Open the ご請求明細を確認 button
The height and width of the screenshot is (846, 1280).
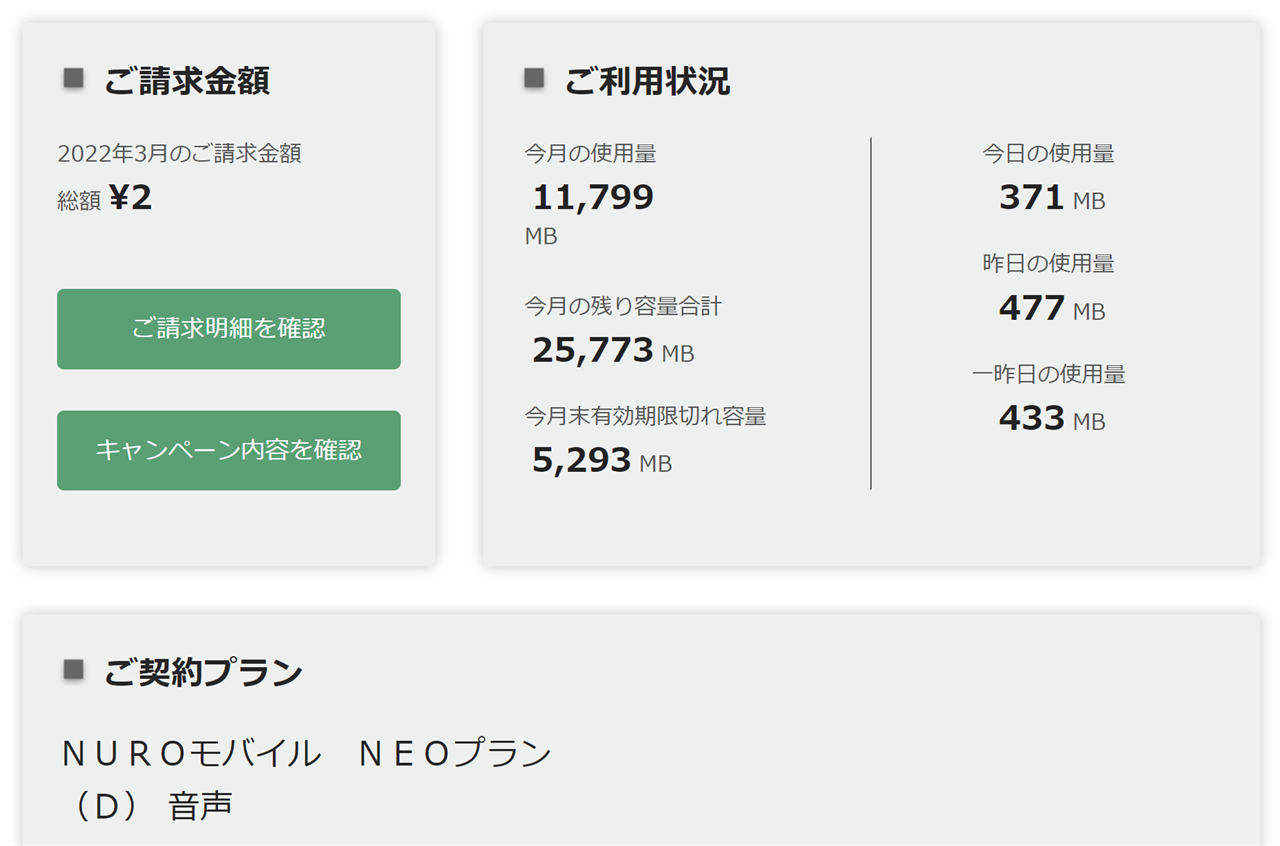229,329
